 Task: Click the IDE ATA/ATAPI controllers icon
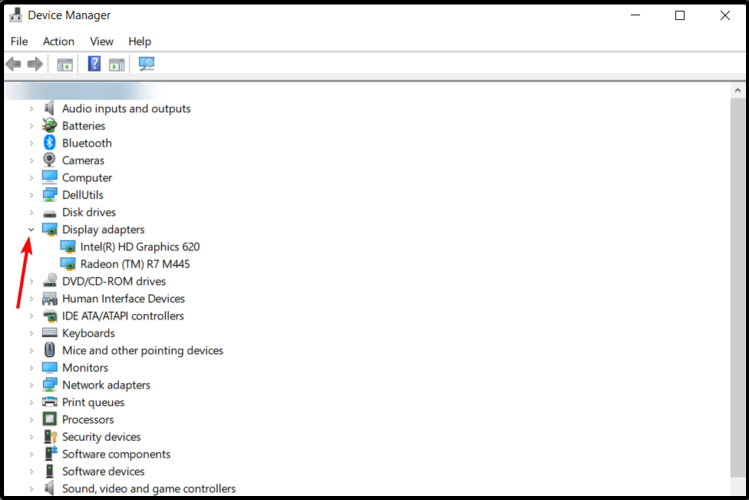coord(50,316)
